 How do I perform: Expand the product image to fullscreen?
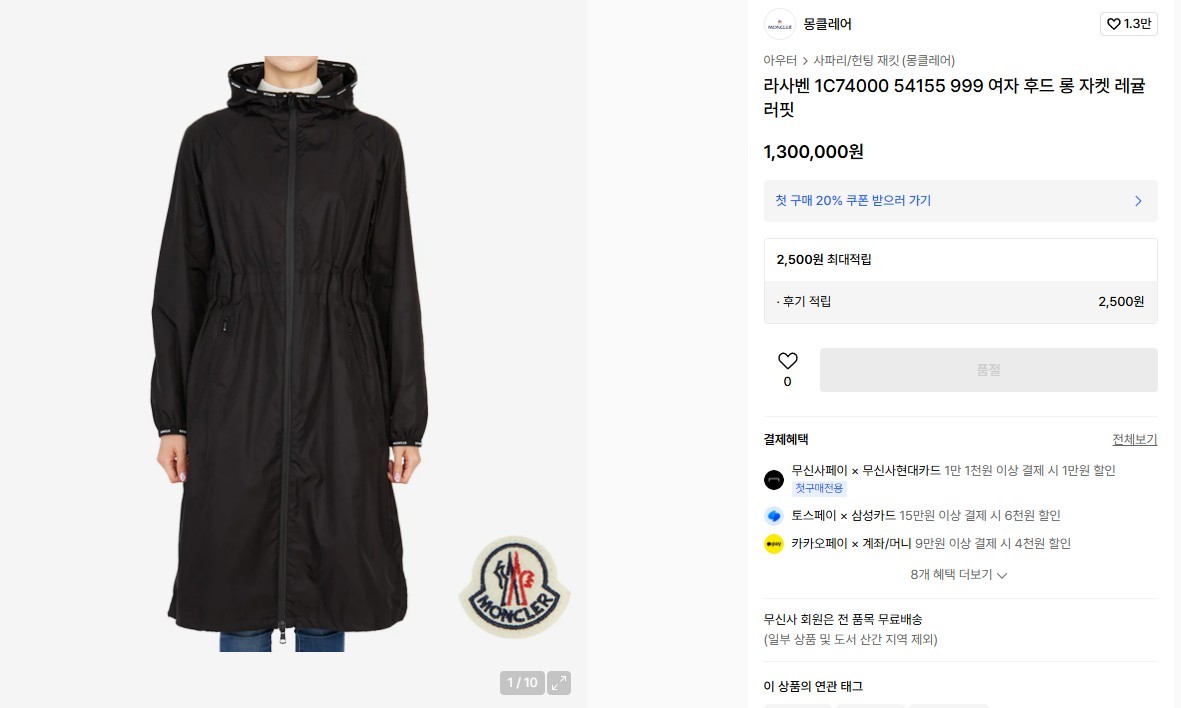click(x=559, y=682)
